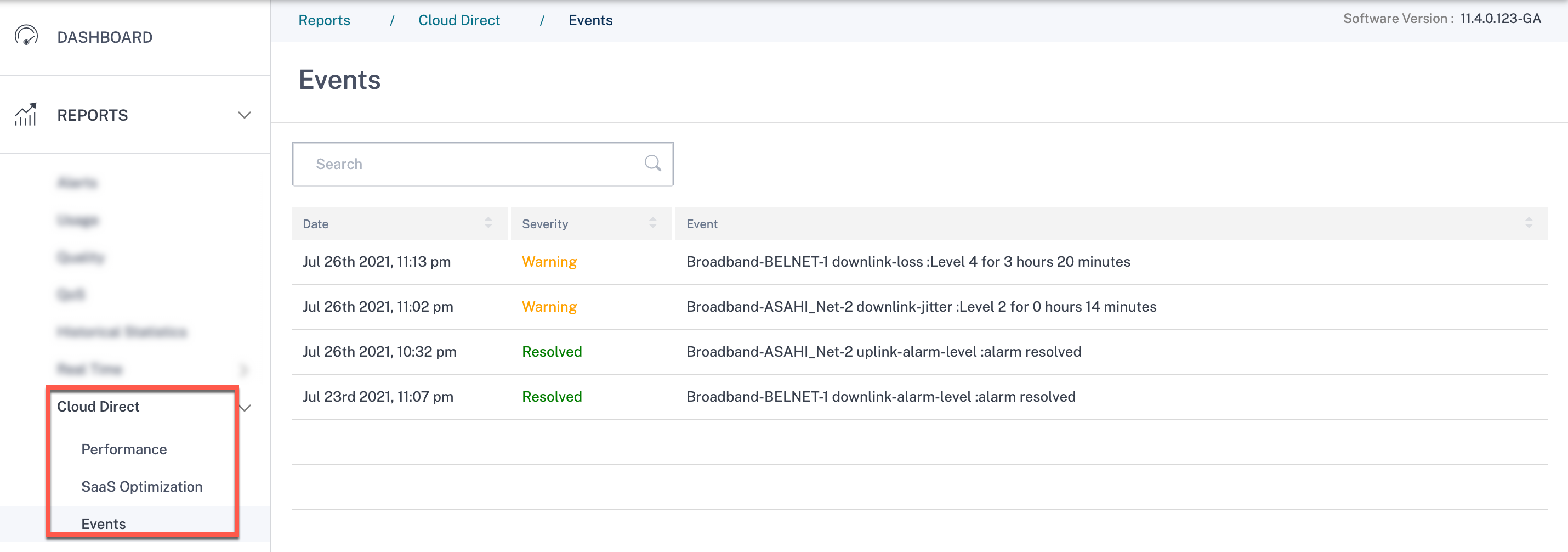1568x552 pixels.
Task: Open the Dashboard menu item
Action: click(x=105, y=37)
